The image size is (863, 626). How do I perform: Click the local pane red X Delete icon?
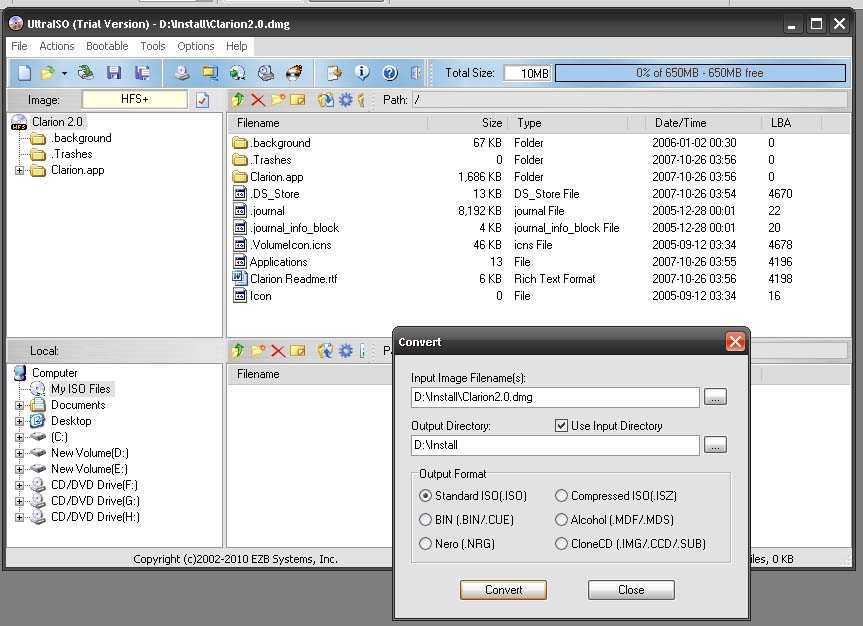tap(278, 351)
